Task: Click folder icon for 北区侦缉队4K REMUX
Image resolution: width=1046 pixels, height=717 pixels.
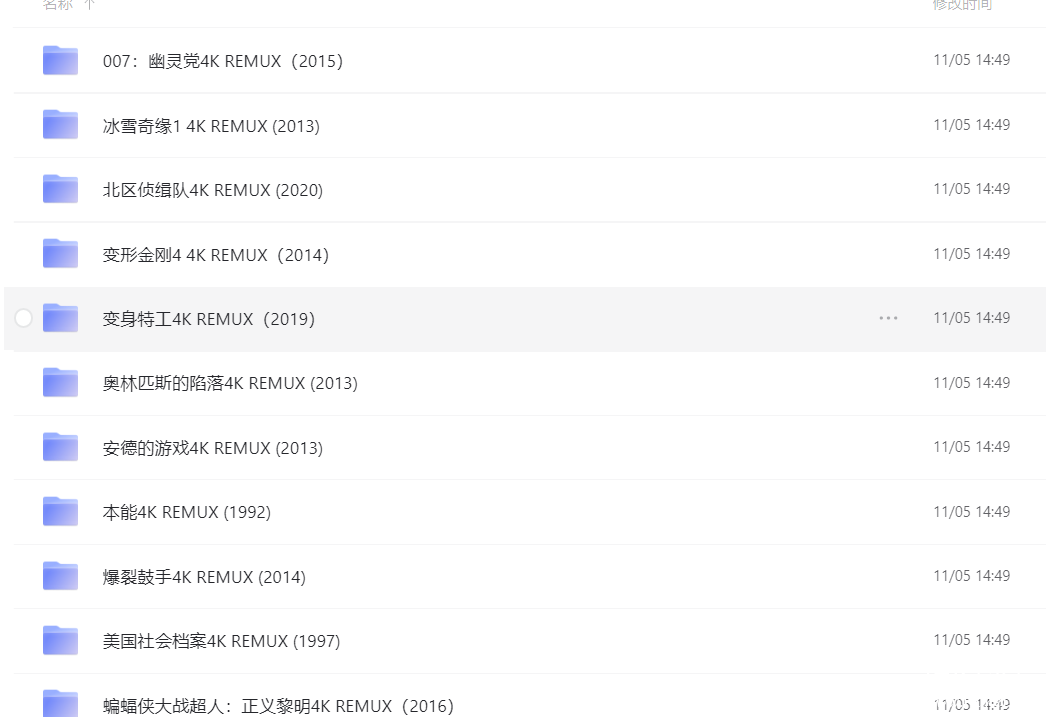Action: (x=60, y=189)
